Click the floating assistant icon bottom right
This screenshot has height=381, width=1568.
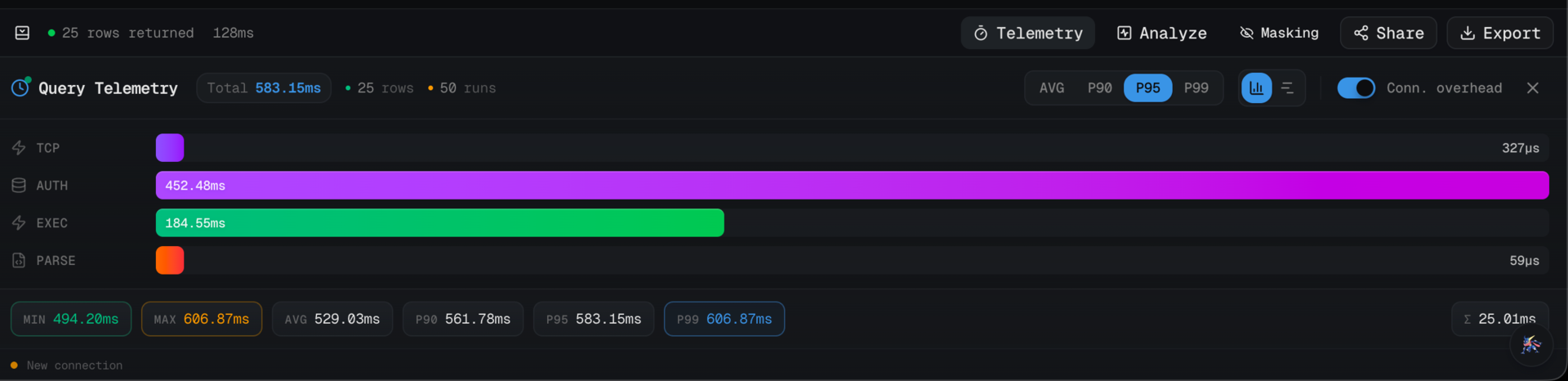point(1530,345)
